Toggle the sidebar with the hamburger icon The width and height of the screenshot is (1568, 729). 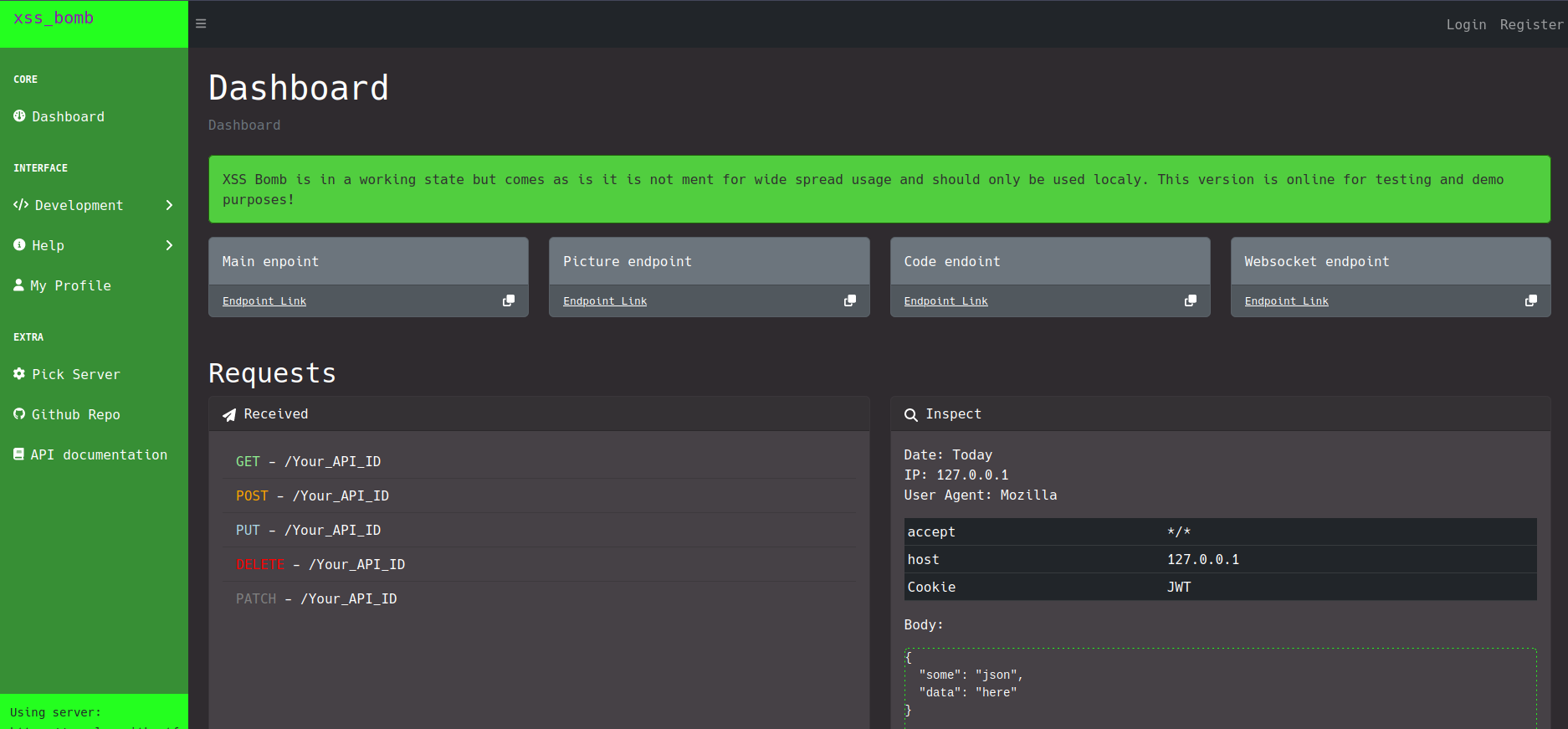point(201,23)
